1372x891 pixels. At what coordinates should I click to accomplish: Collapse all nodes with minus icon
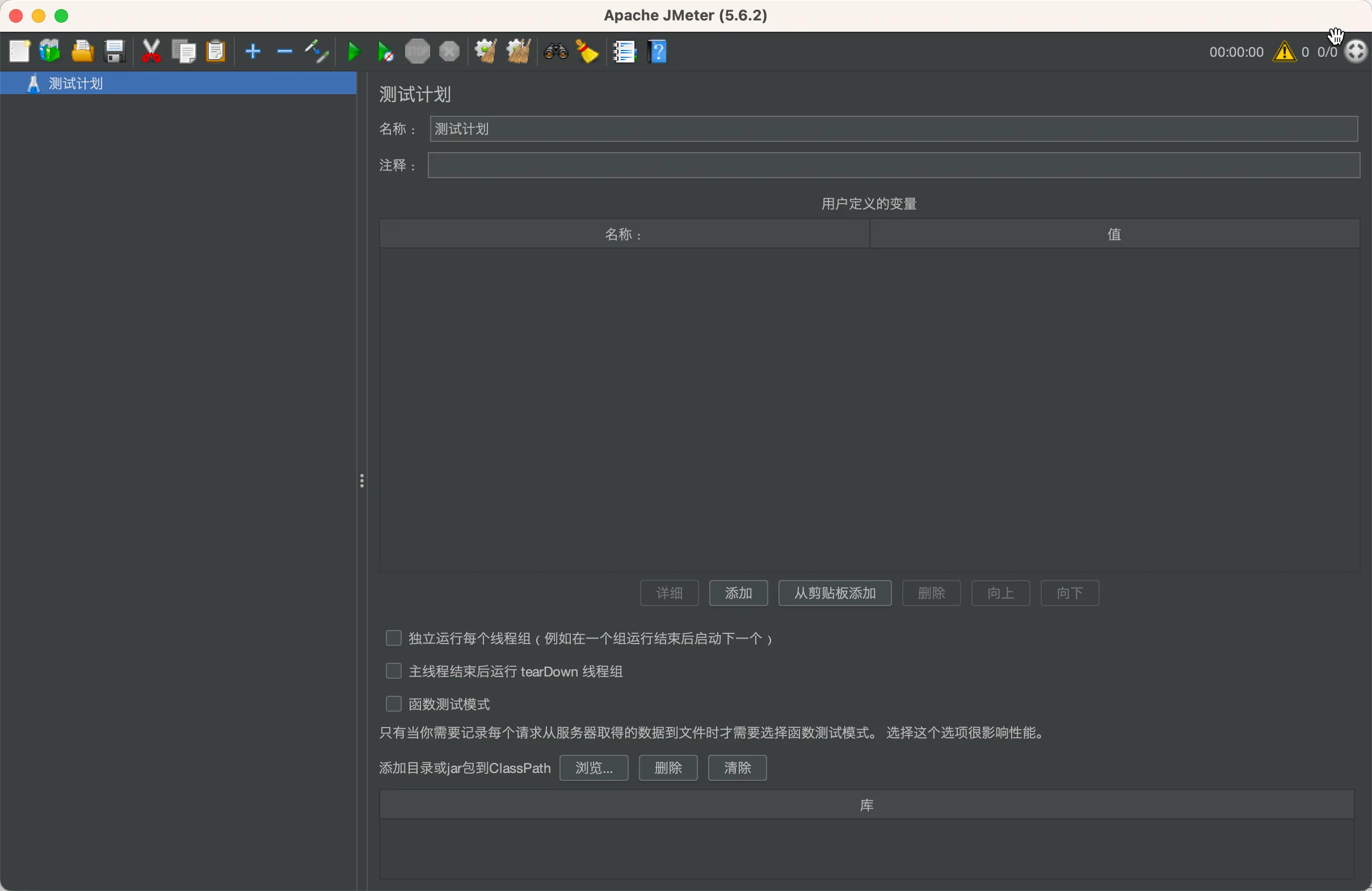pos(285,51)
